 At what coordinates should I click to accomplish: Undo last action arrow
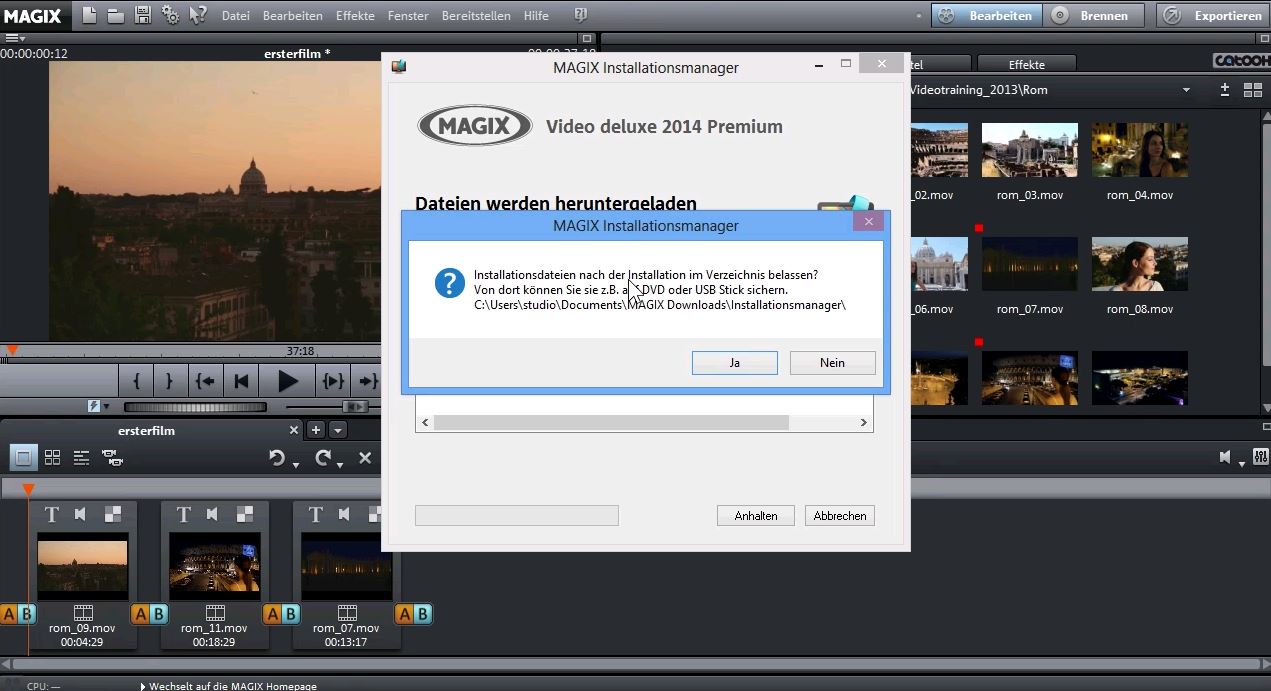[277, 457]
